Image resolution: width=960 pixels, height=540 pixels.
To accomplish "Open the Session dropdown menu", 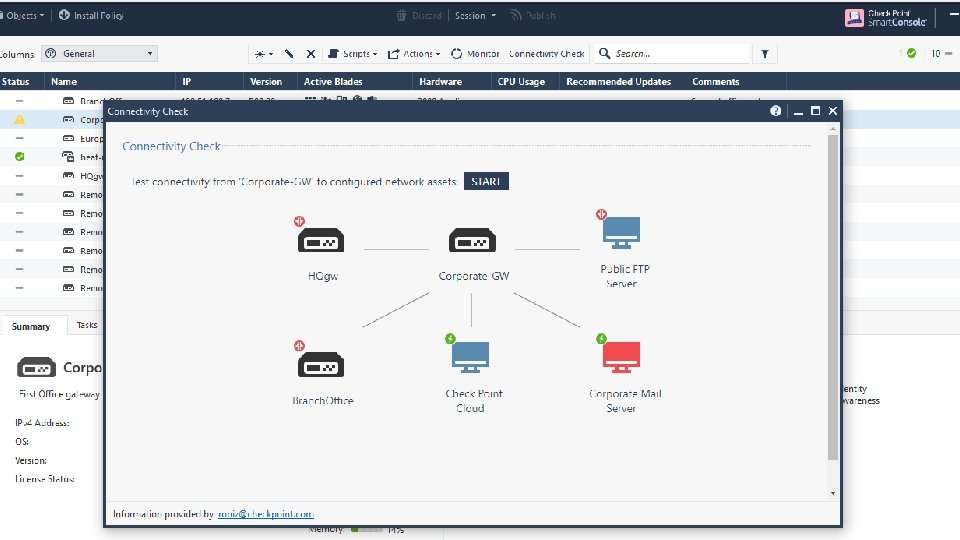I will [475, 15].
